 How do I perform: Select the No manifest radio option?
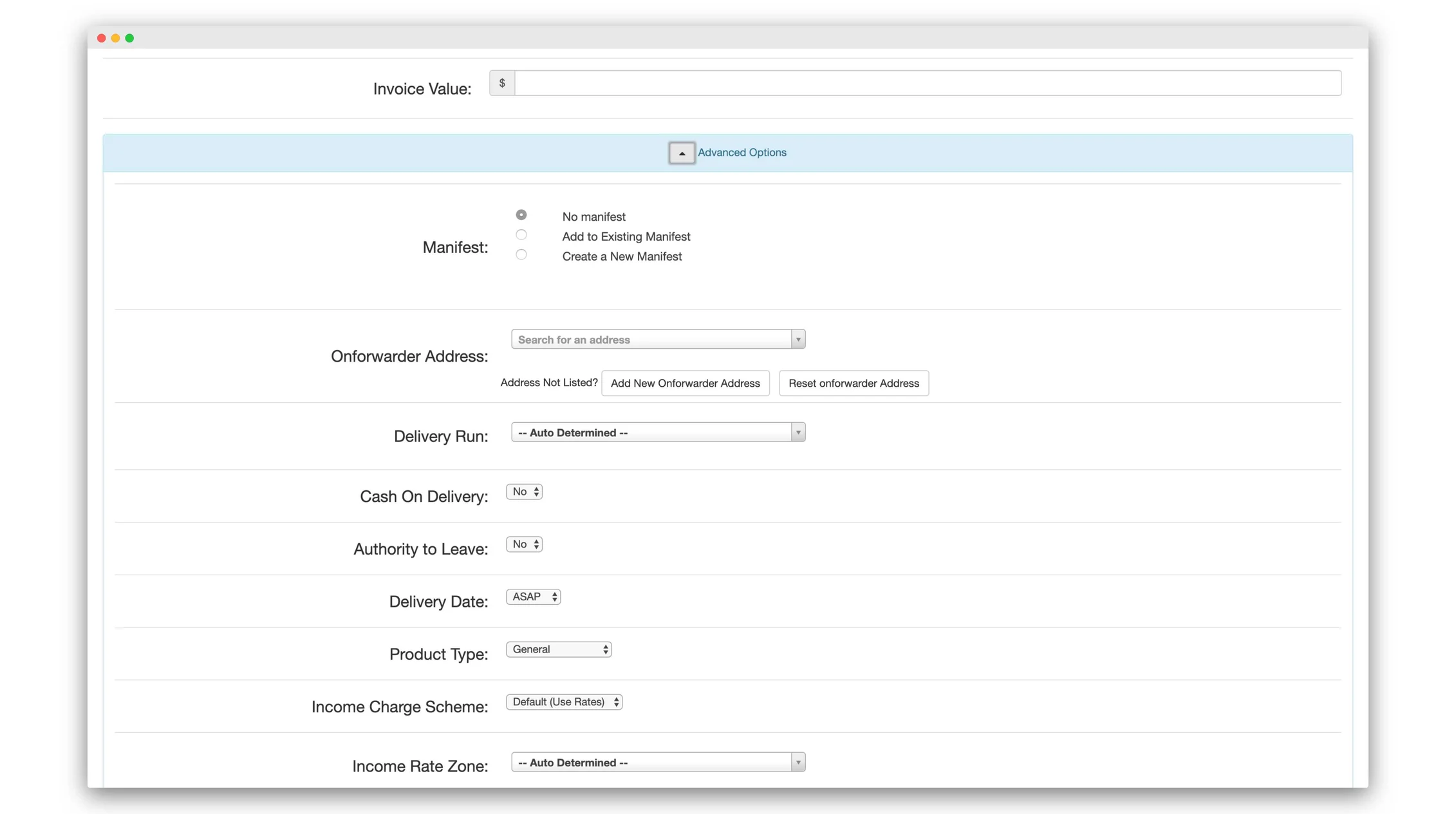point(521,215)
